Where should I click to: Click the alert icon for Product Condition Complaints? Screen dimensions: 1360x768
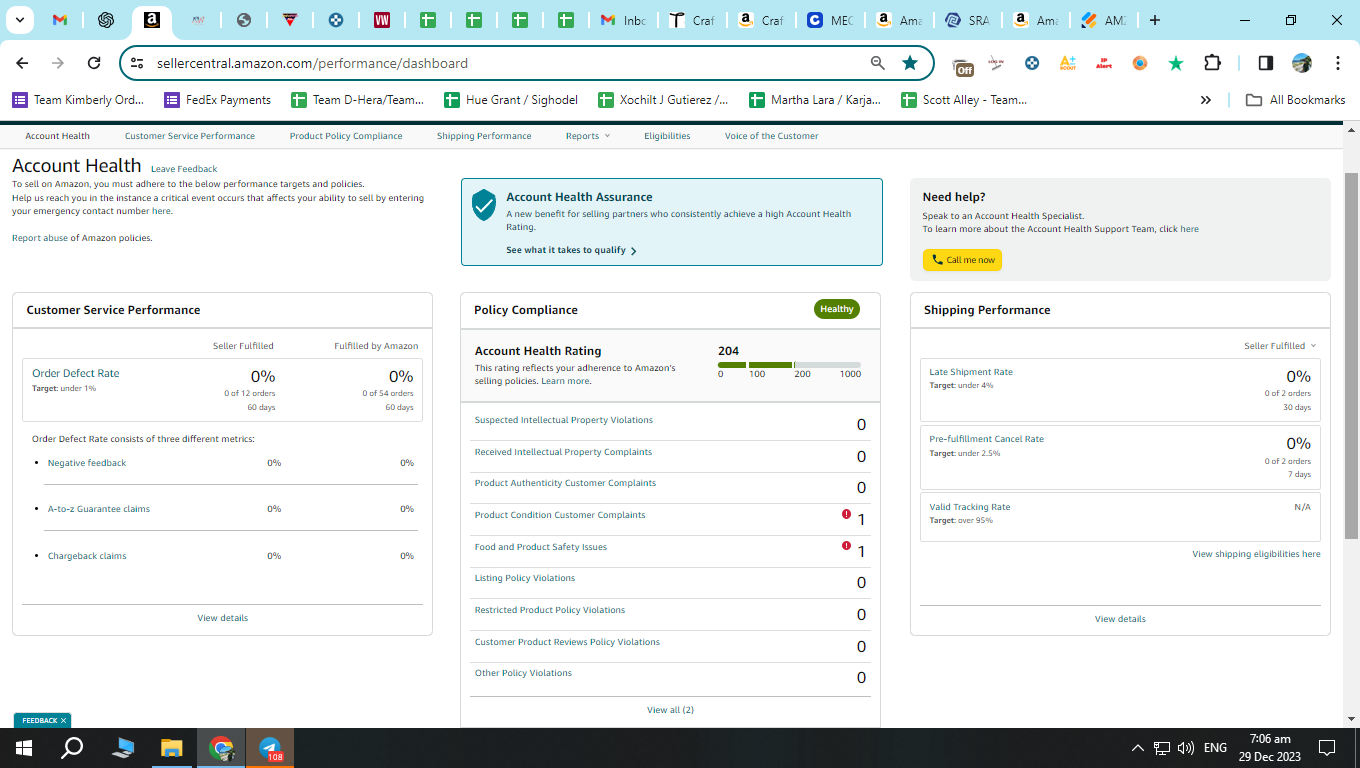coord(846,514)
